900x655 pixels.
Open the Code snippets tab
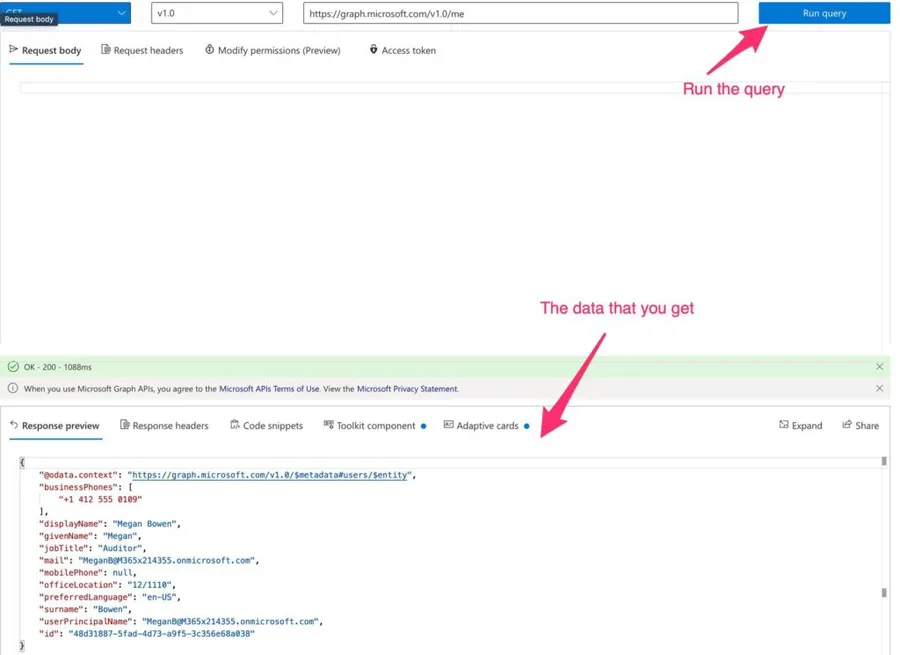[266, 425]
